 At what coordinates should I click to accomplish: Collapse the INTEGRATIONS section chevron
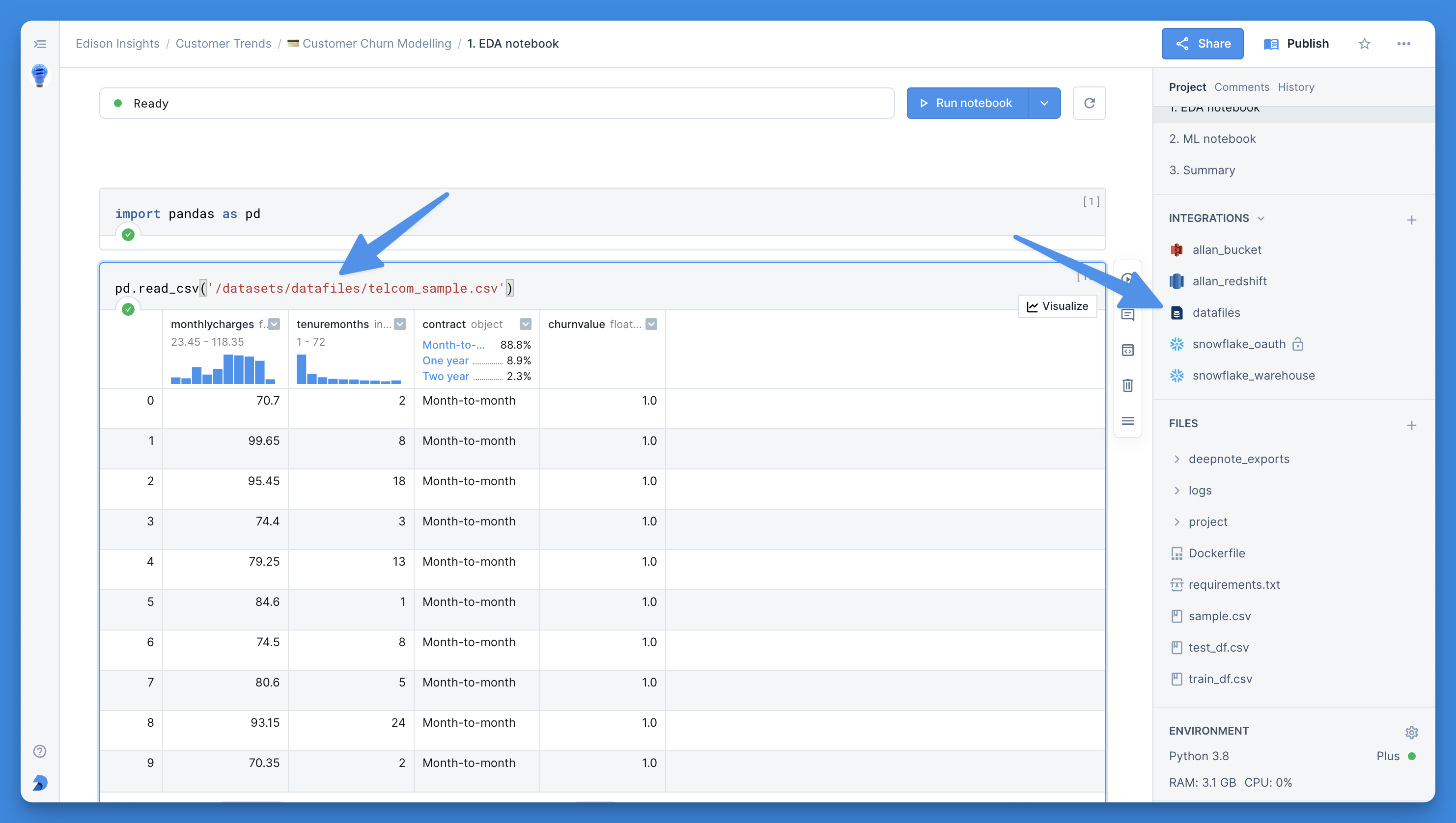pos(1260,218)
